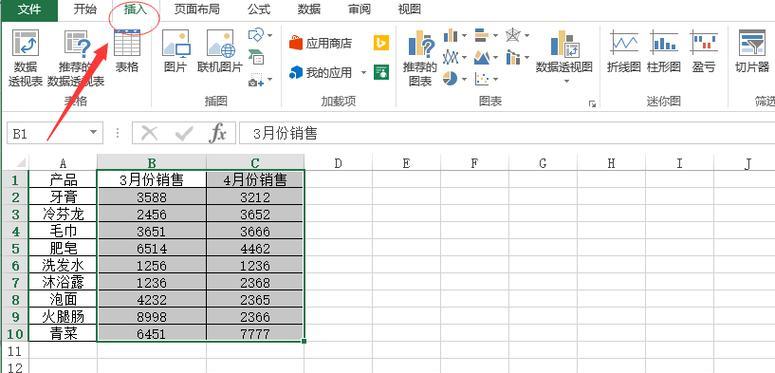775x373 pixels.
Task: Click the Slicer (切片器) icon
Action: (752, 42)
